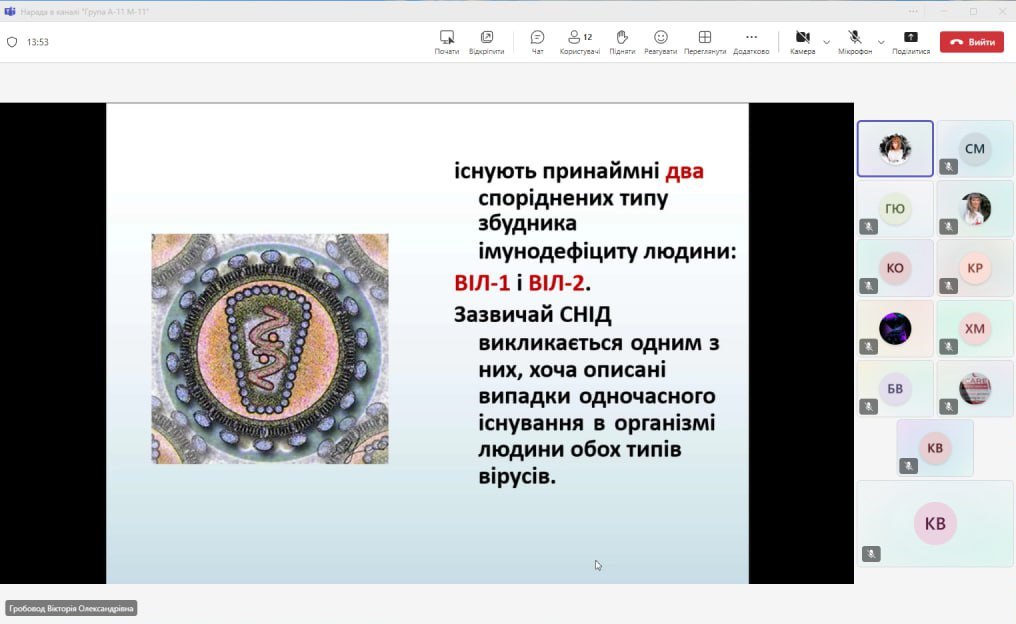Select the ГЮ participant tile
1016x624 pixels.
894,208
